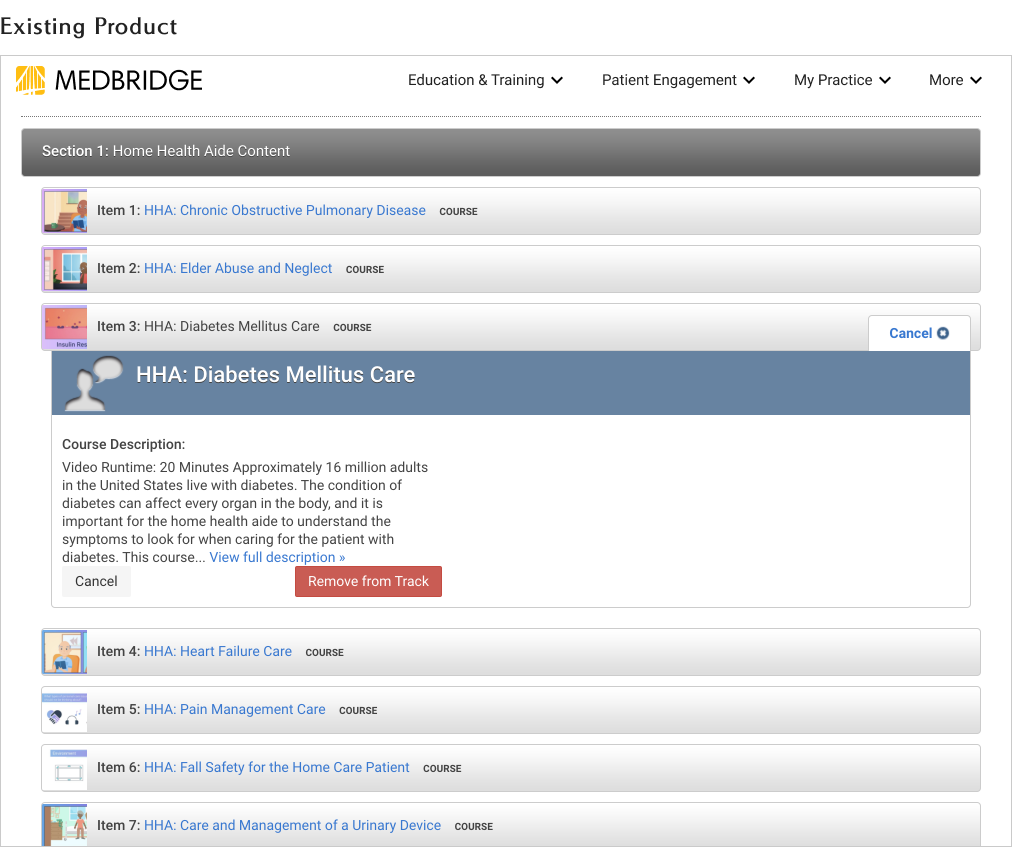The width and height of the screenshot is (1012, 847).
Task: Open the My Practice dropdown
Action: click(x=842, y=80)
